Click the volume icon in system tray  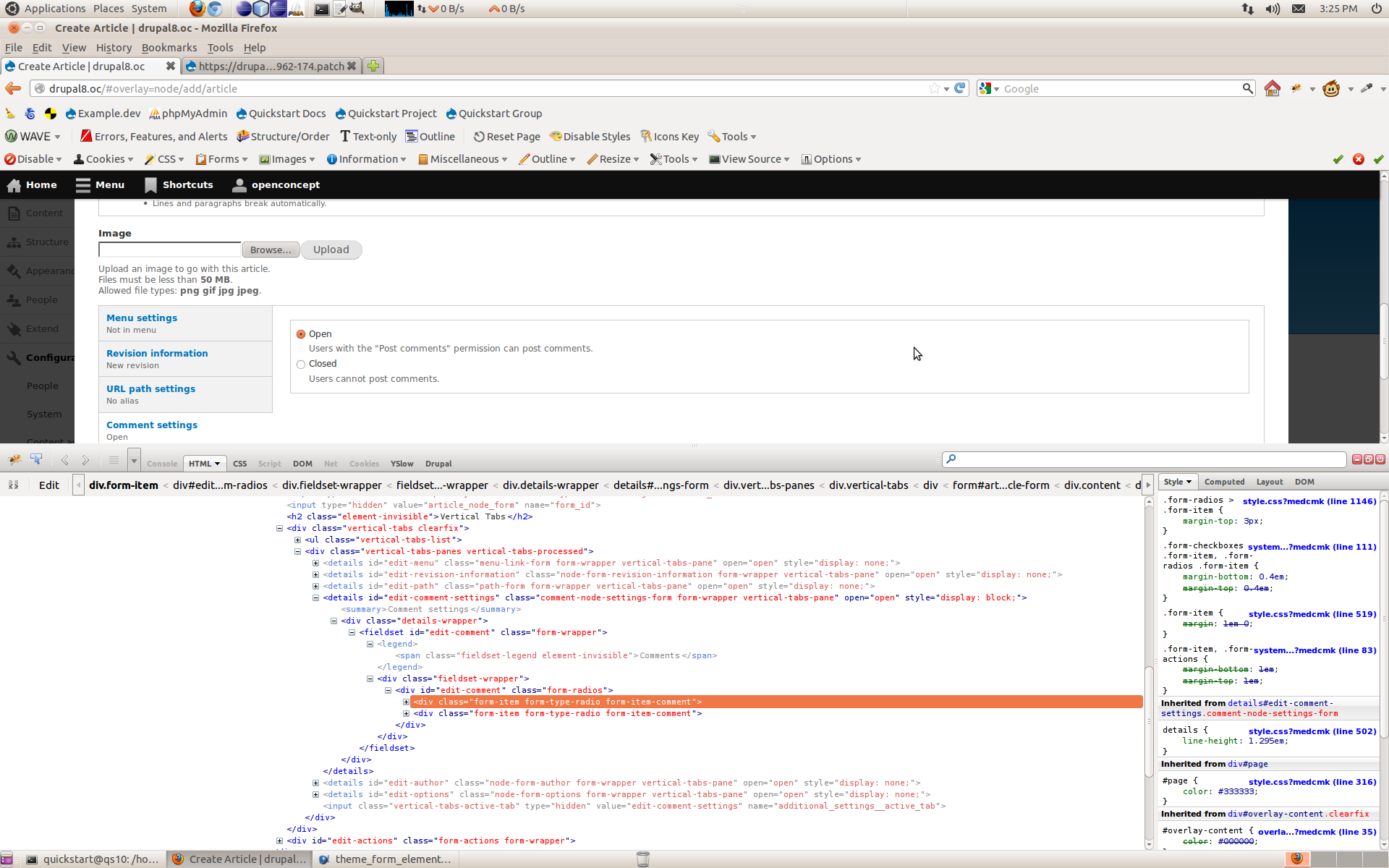pyautogui.click(x=1273, y=9)
